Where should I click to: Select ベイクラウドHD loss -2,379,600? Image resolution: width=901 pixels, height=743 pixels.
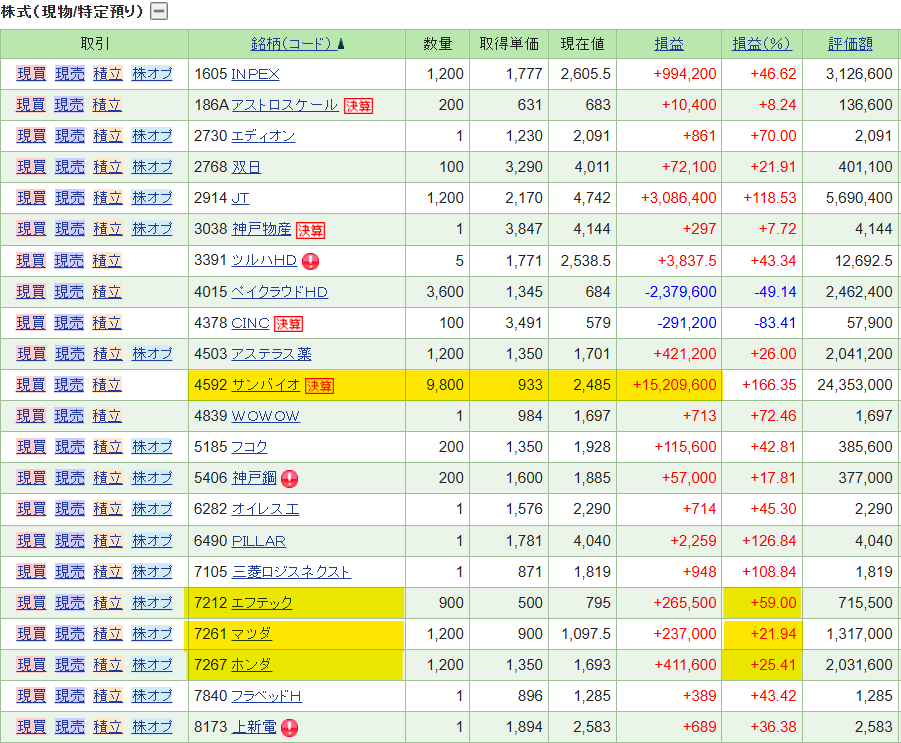click(x=680, y=292)
